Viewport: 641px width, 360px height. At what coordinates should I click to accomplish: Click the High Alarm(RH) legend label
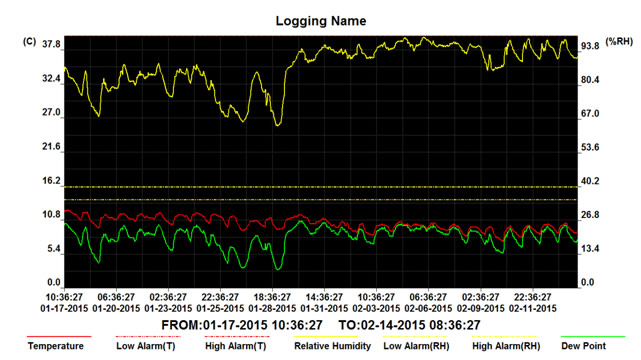[506, 346]
